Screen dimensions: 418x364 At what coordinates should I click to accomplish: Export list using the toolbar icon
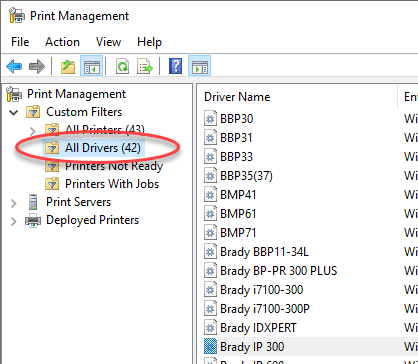145,66
